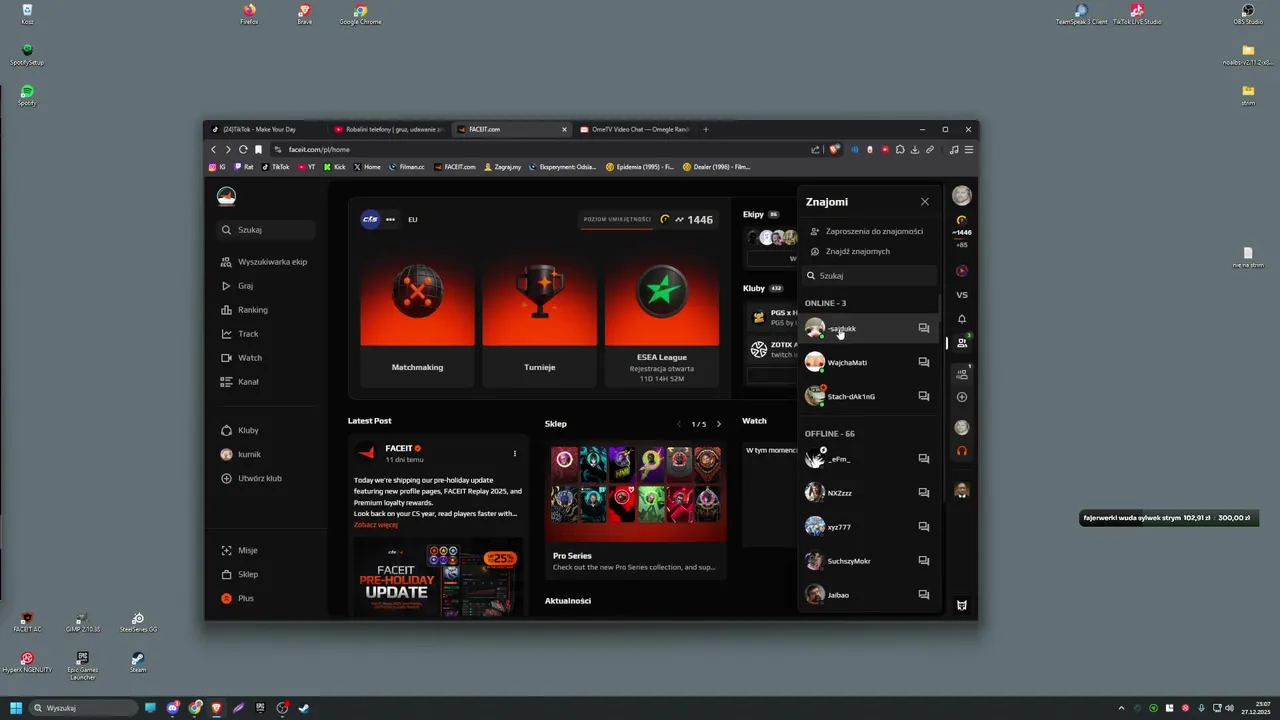Open chat with xyz777
Image resolution: width=1280 pixels, height=720 pixels.
point(924,527)
